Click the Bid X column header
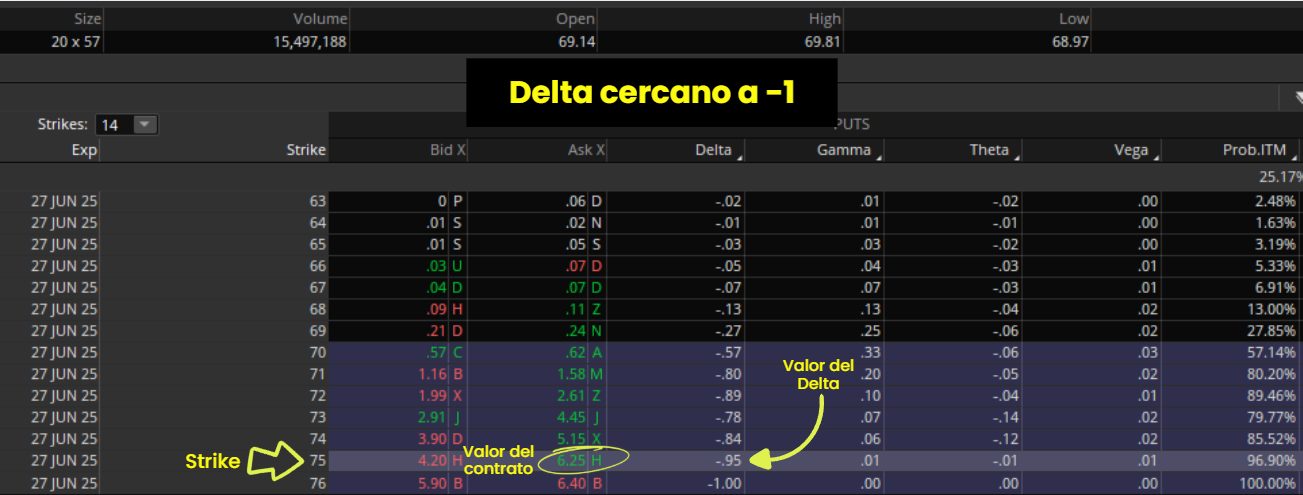1303x495 pixels. click(x=446, y=150)
